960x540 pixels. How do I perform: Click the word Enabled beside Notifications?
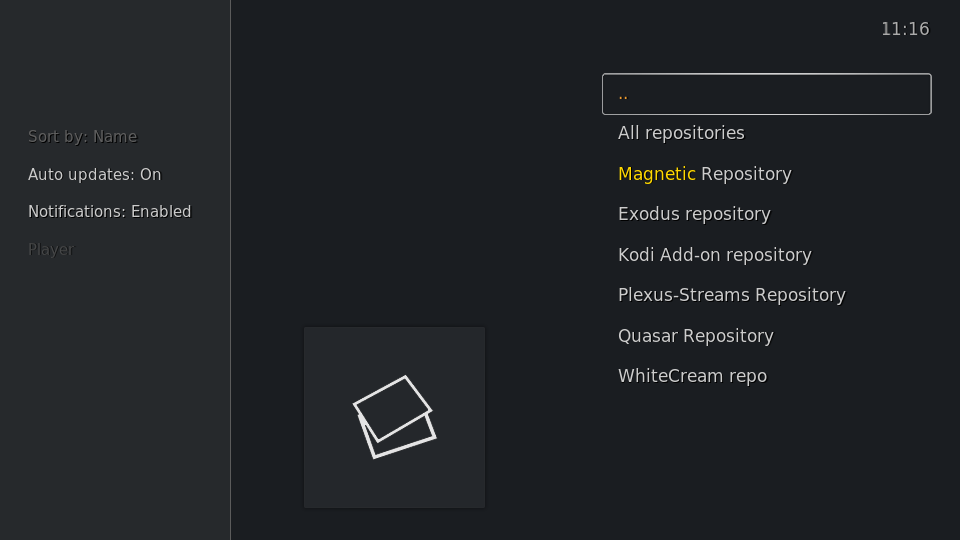[x=161, y=212]
